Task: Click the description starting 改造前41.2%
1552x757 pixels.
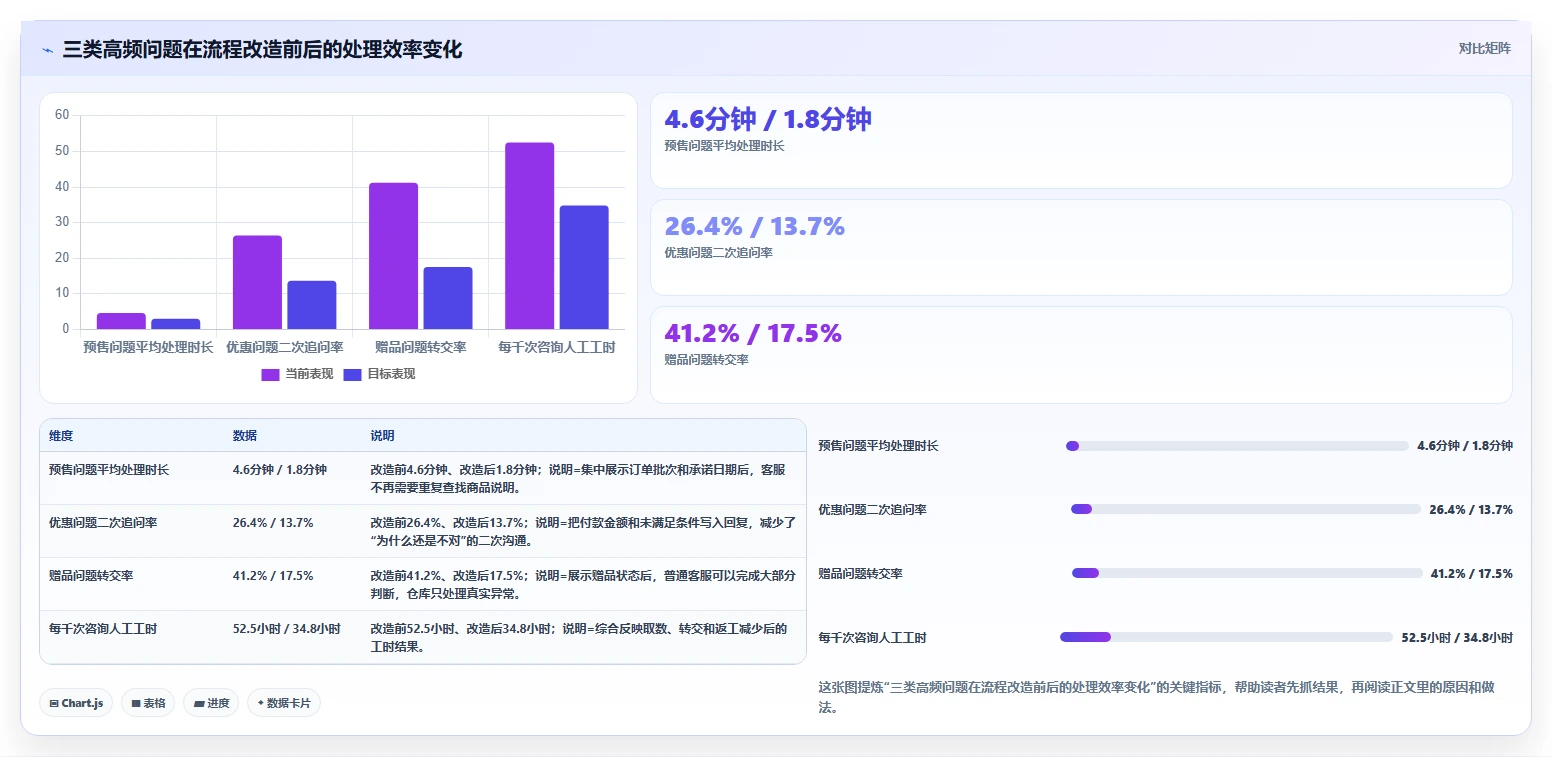Action: 583,584
